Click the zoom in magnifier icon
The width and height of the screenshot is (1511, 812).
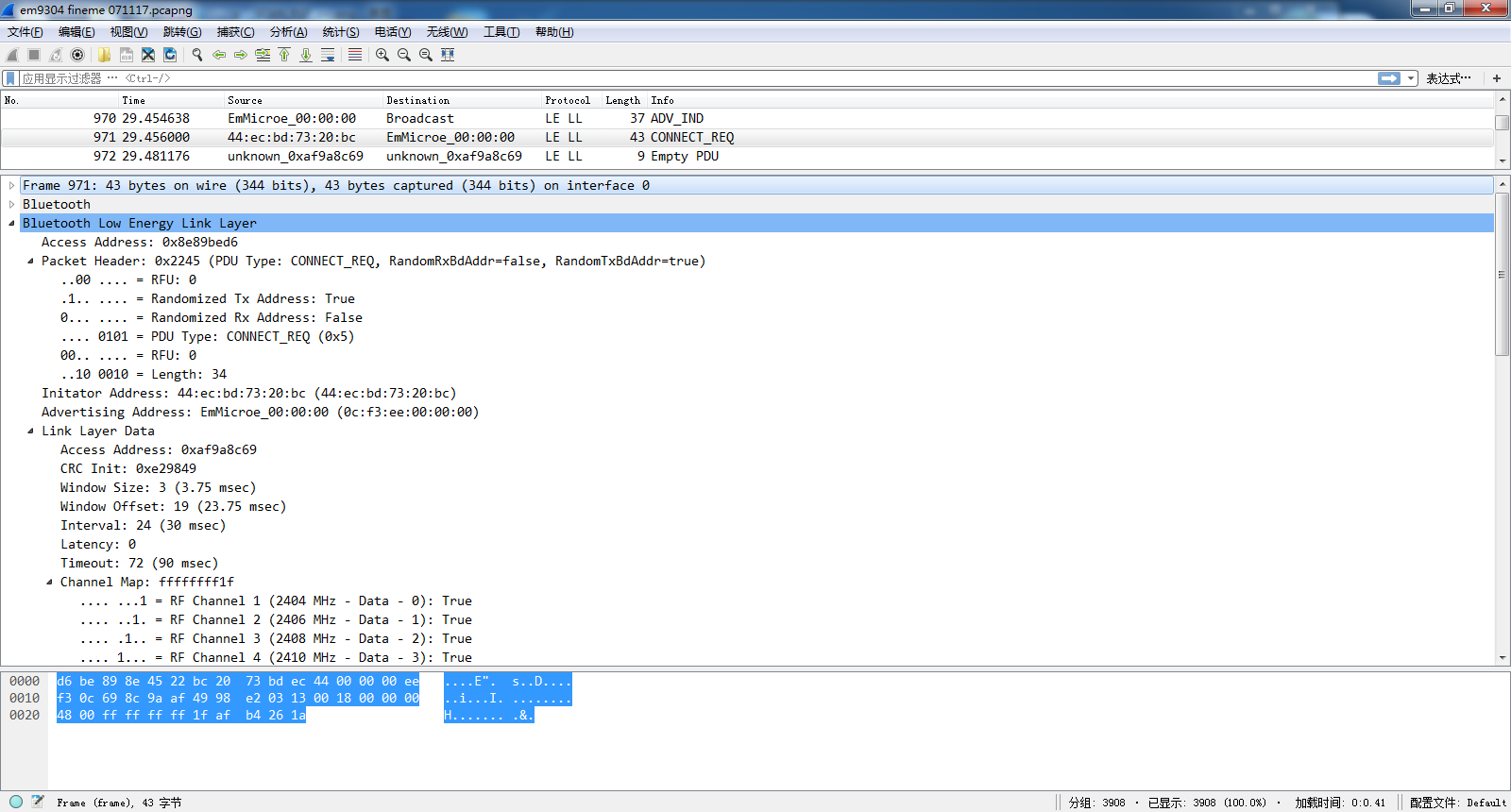[x=382, y=55]
